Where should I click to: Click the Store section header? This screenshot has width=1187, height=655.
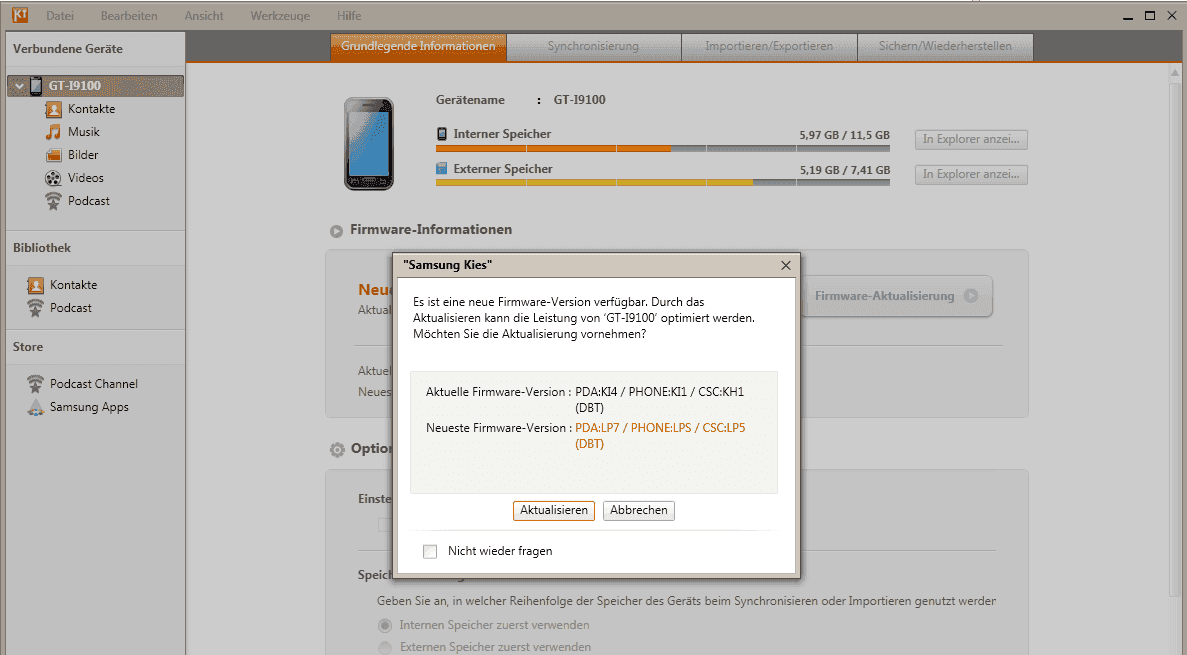(28, 347)
